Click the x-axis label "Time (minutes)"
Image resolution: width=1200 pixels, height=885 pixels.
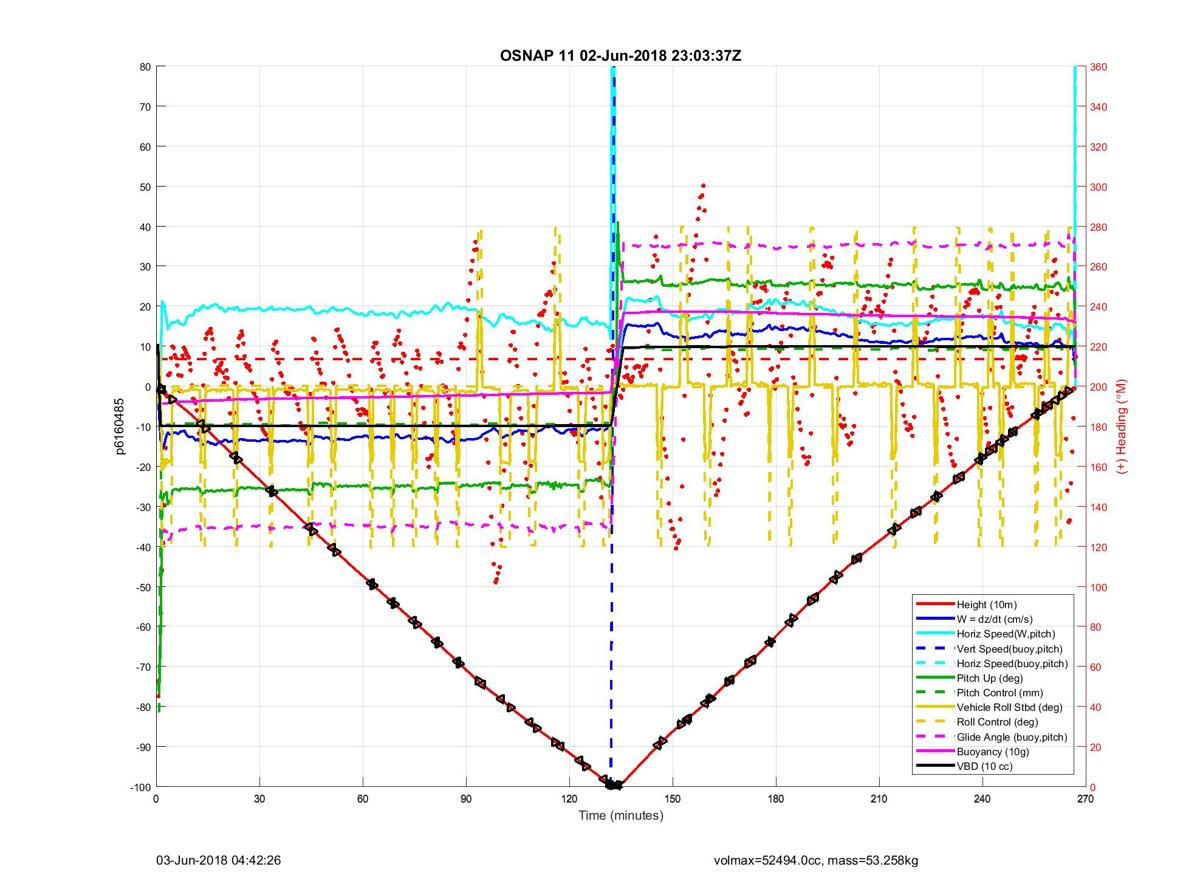click(621, 816)
